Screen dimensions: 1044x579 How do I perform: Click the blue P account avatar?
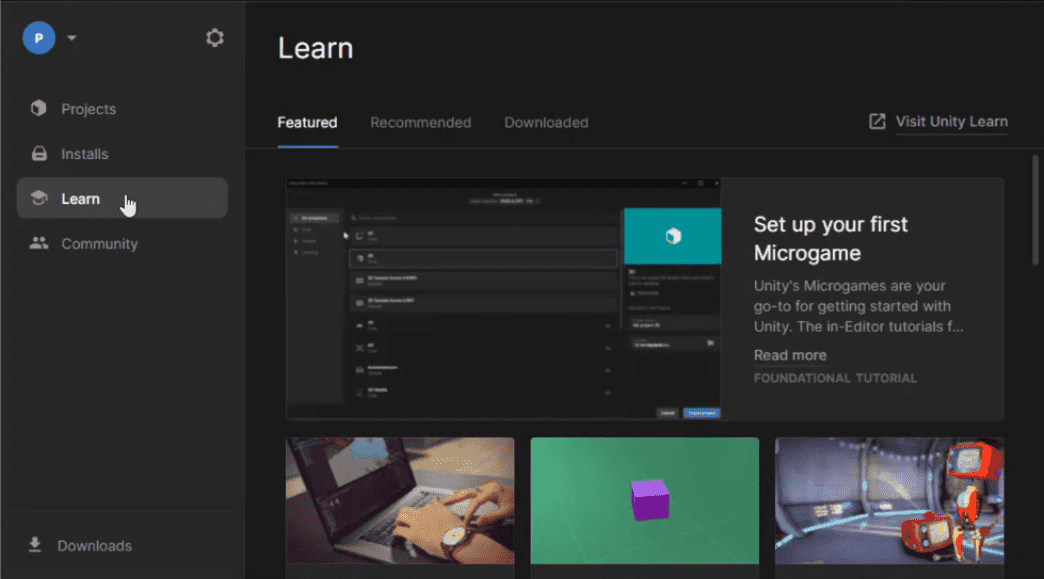pyautogui.click(x=39, y=38)
